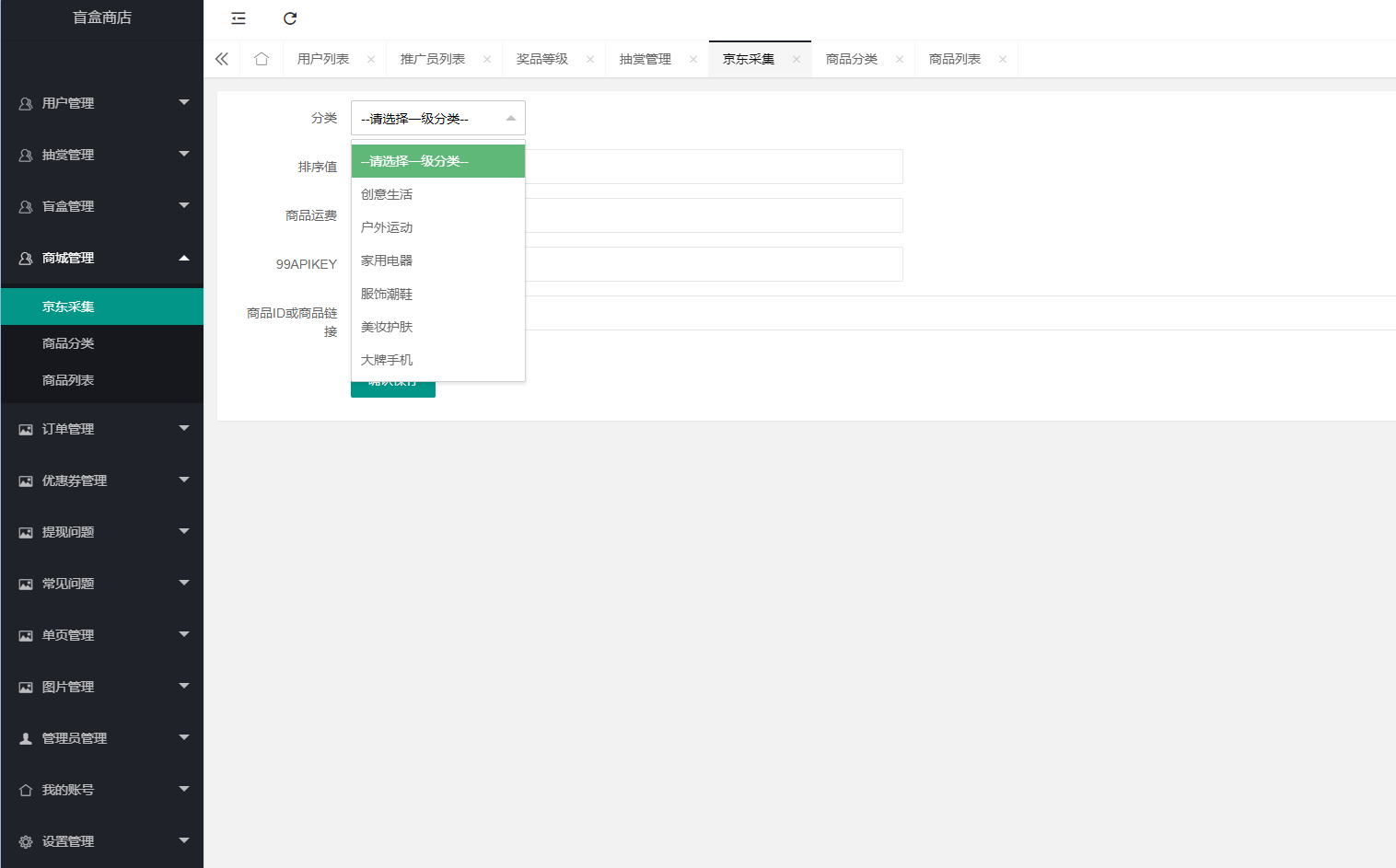Collapse the 商城管理 sidebar menu

102,258
